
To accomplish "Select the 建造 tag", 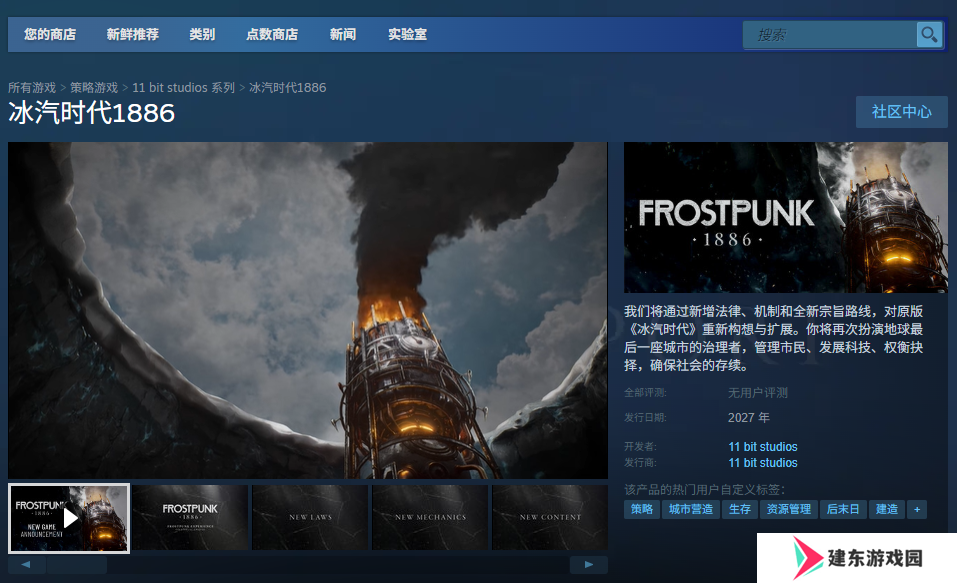I will click(887, 509).
